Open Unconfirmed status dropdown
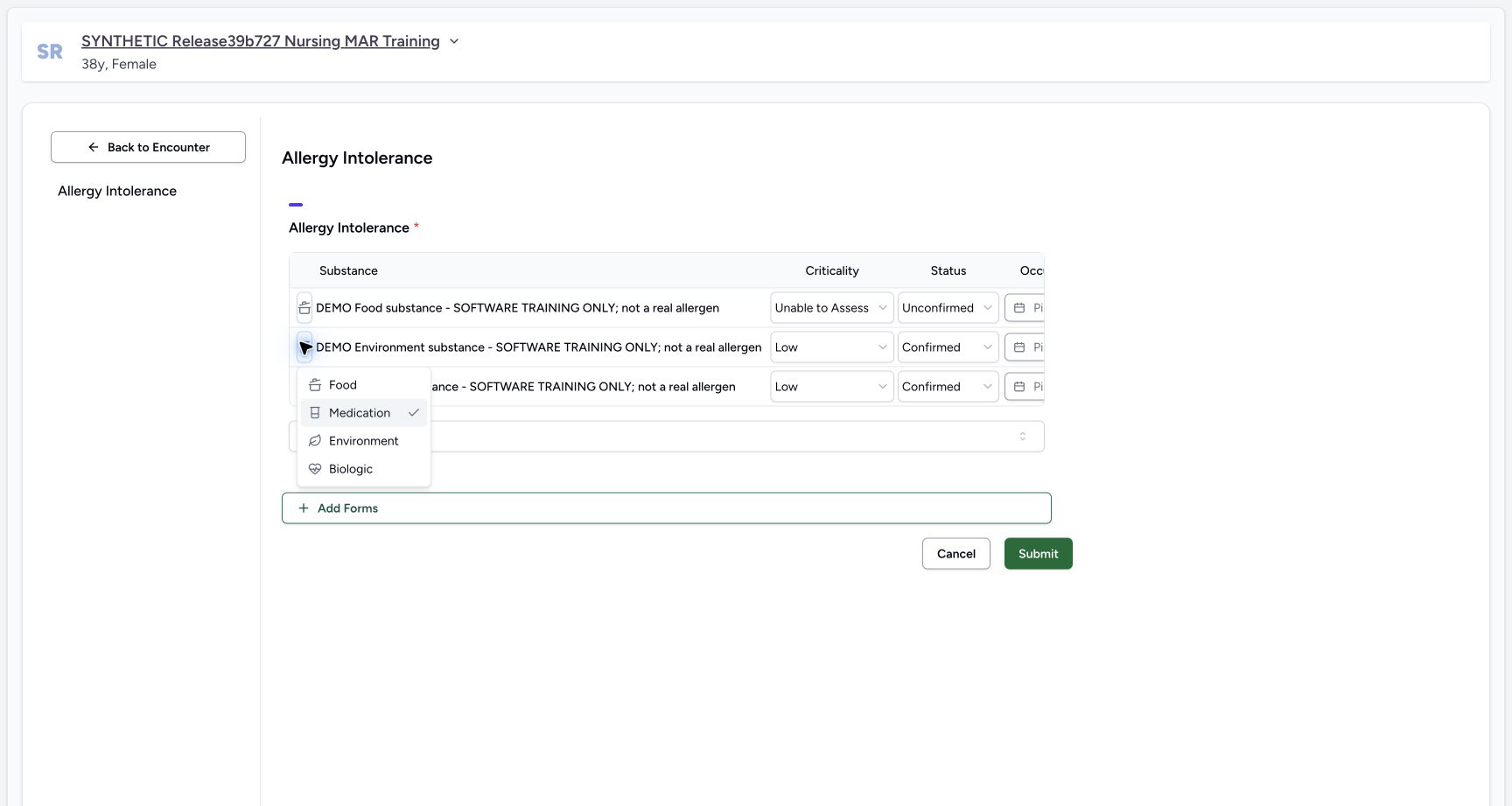 pos(948,308)
